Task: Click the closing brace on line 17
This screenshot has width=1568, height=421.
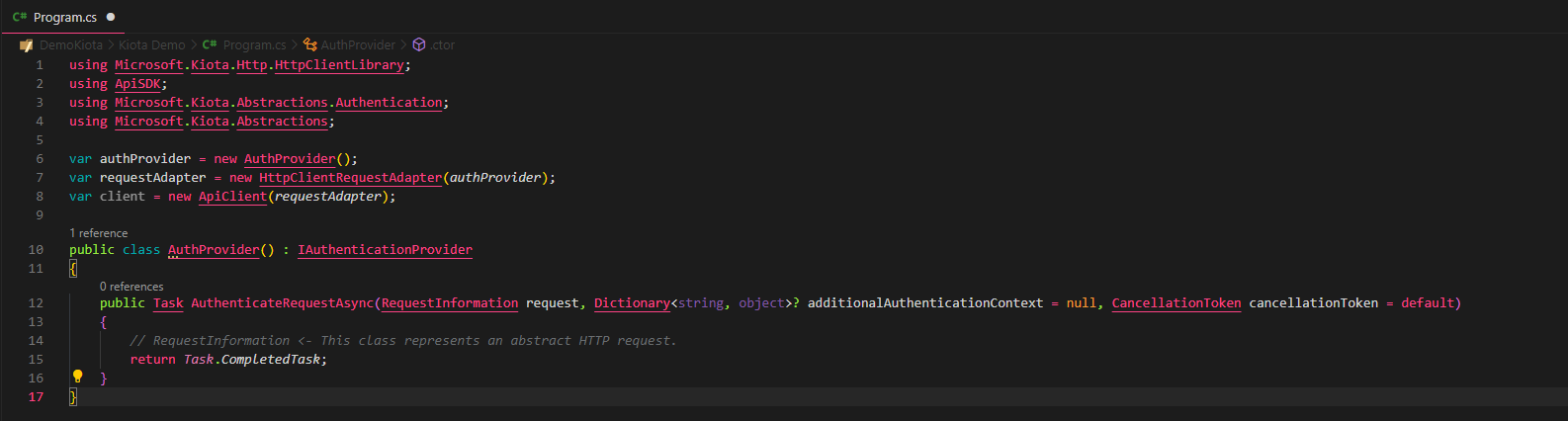Action: coord(73,396)
